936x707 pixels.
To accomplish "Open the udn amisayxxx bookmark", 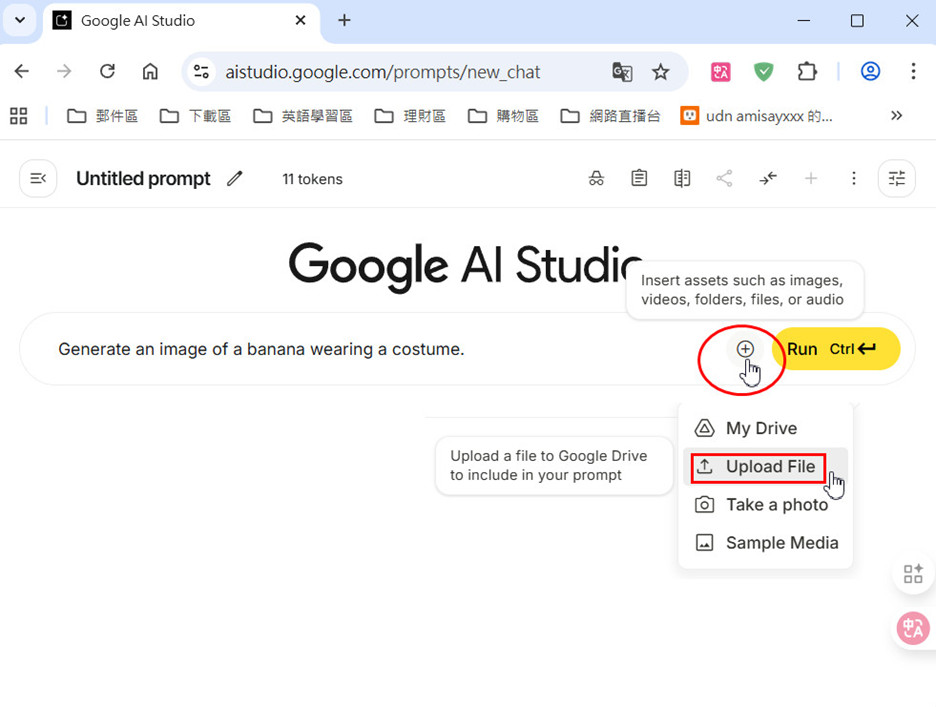I will 756,116.
